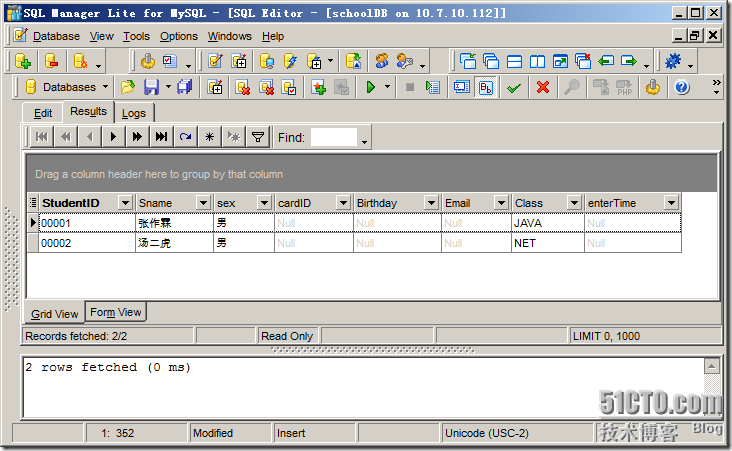Toggle the query window view icon before Bb
The height and width of the screenshot is (451, 732).
pyautogui.click(x=462, y=87)
